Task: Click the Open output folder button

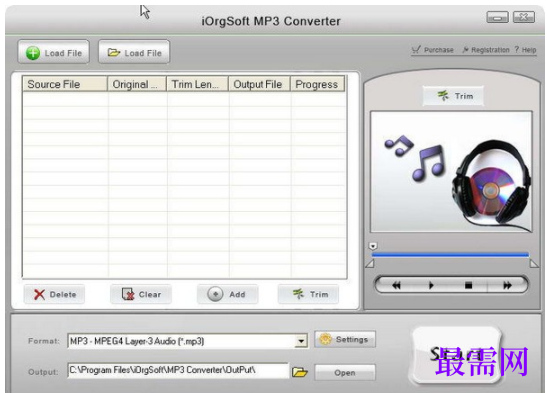Action: coord(345,373)
